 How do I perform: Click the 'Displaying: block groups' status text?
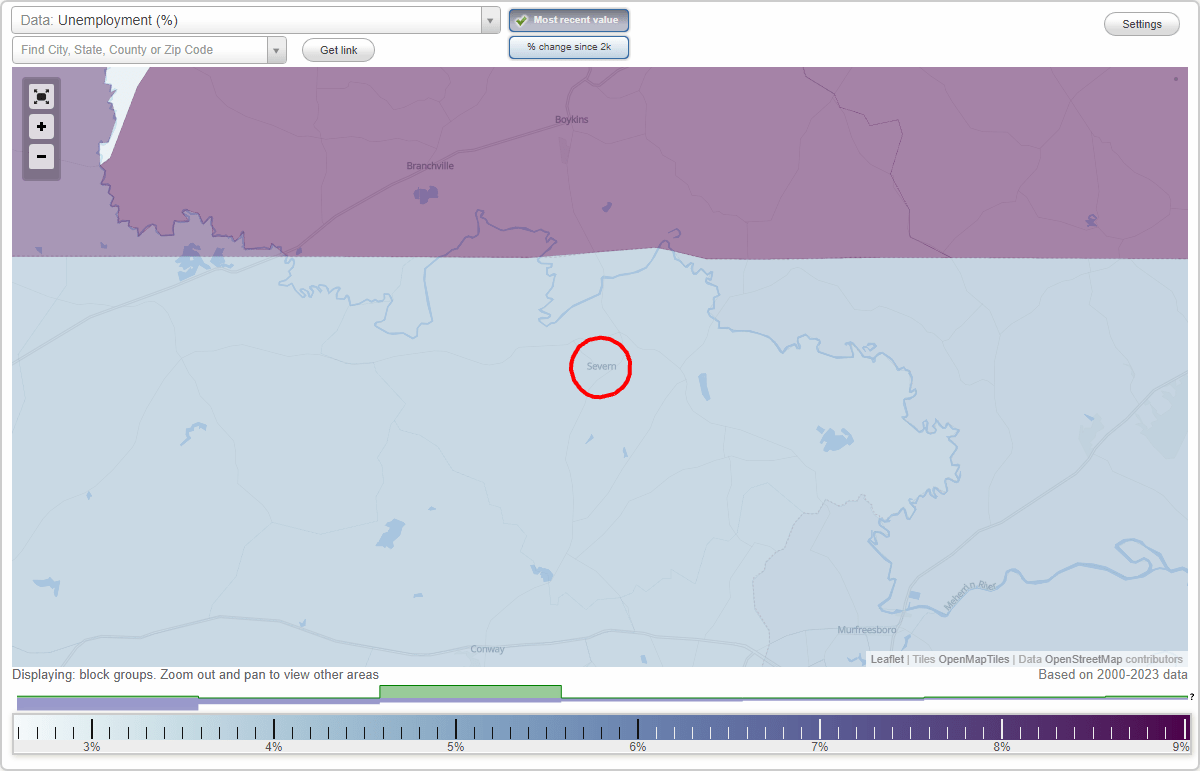point(196,675)
